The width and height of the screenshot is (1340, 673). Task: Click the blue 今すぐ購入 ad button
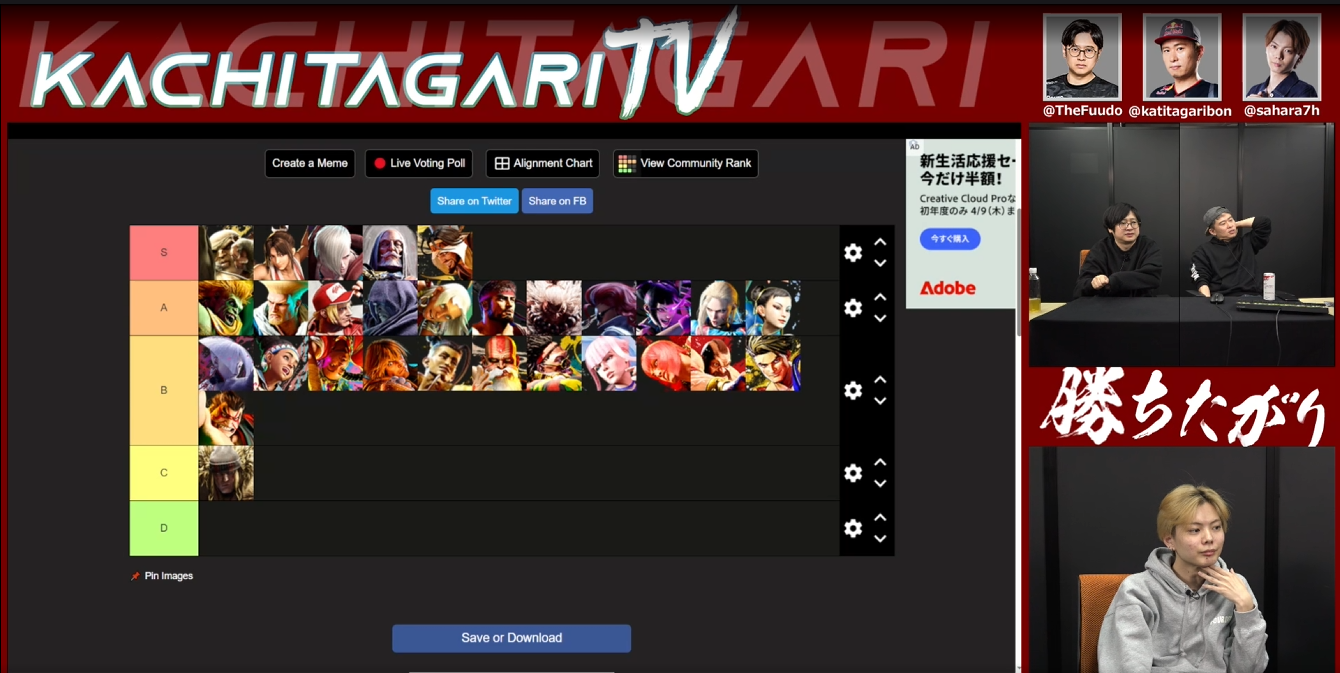[x=950, y=239]
